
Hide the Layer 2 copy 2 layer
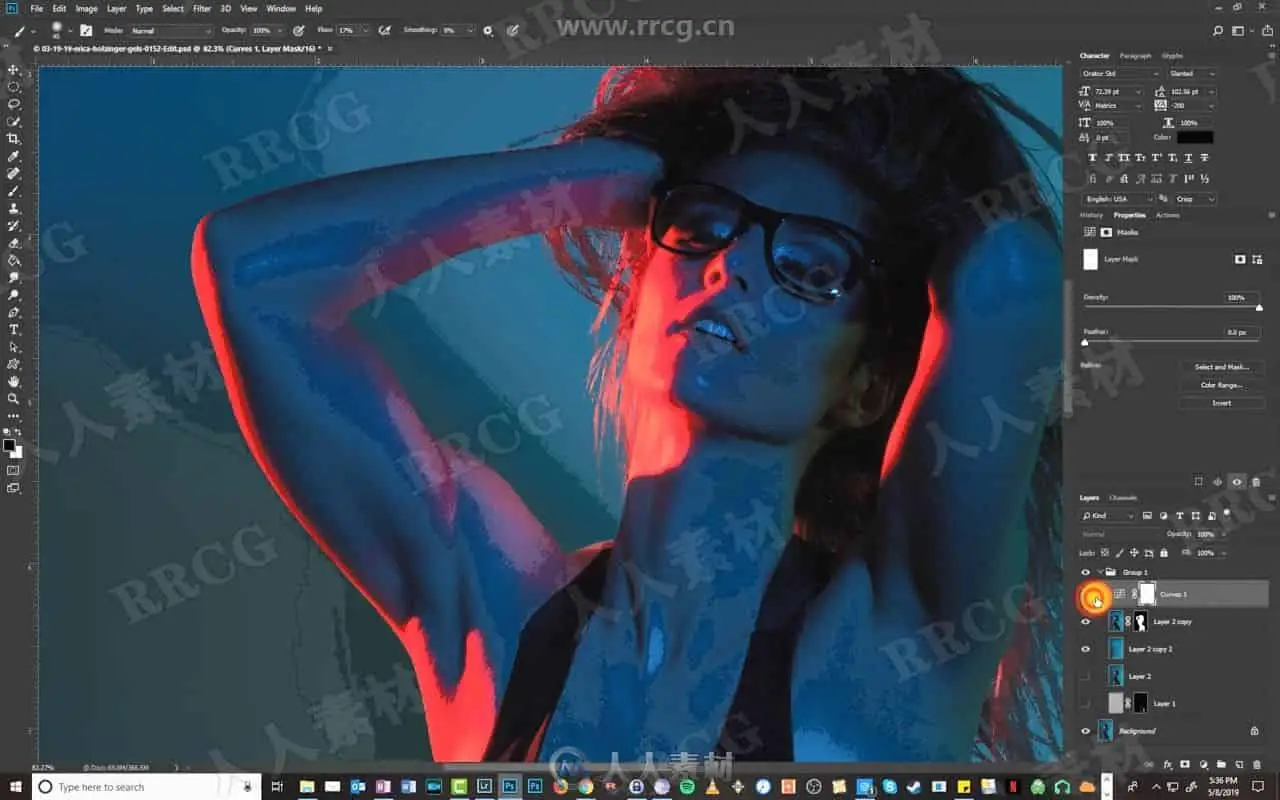[x=1086, y=649]
